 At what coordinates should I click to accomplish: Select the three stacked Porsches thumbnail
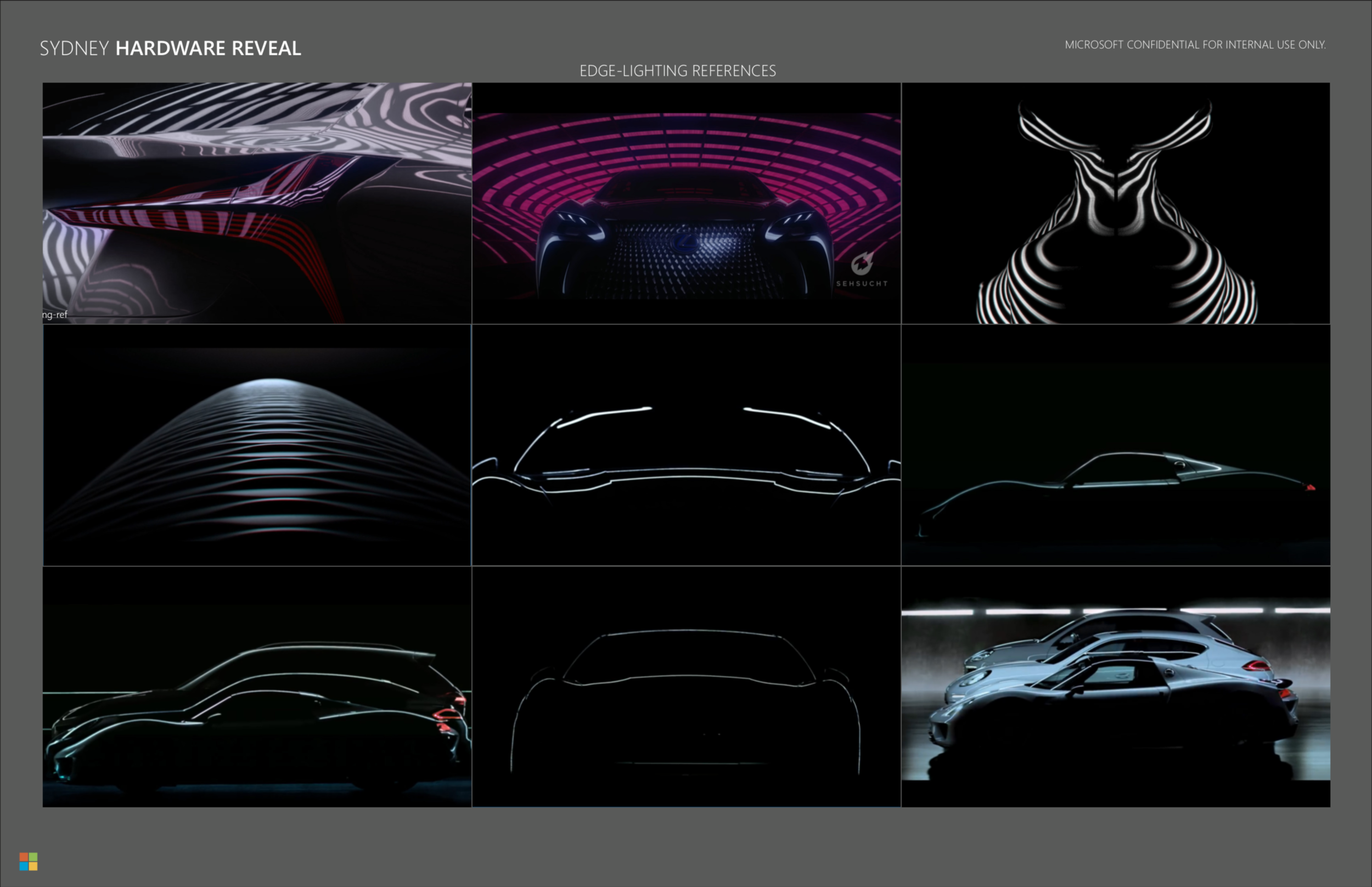click(x=1116, y=687)
